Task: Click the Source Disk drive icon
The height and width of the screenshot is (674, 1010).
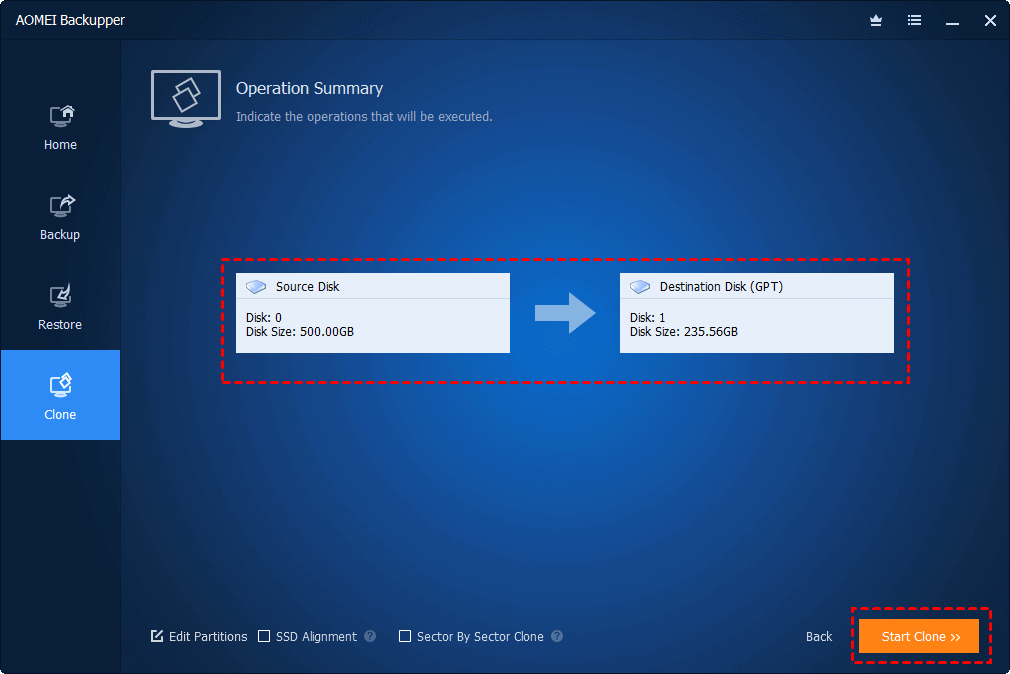Action: (x=256, y=287)
